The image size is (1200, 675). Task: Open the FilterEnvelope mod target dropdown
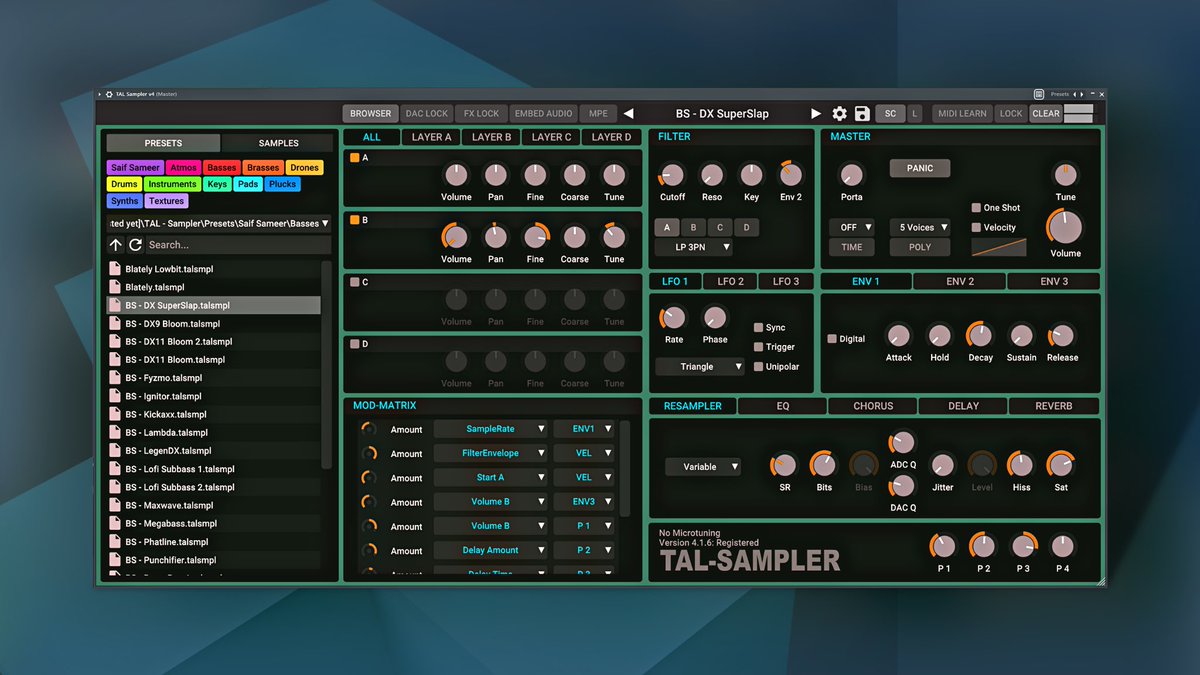click(491, 453)
